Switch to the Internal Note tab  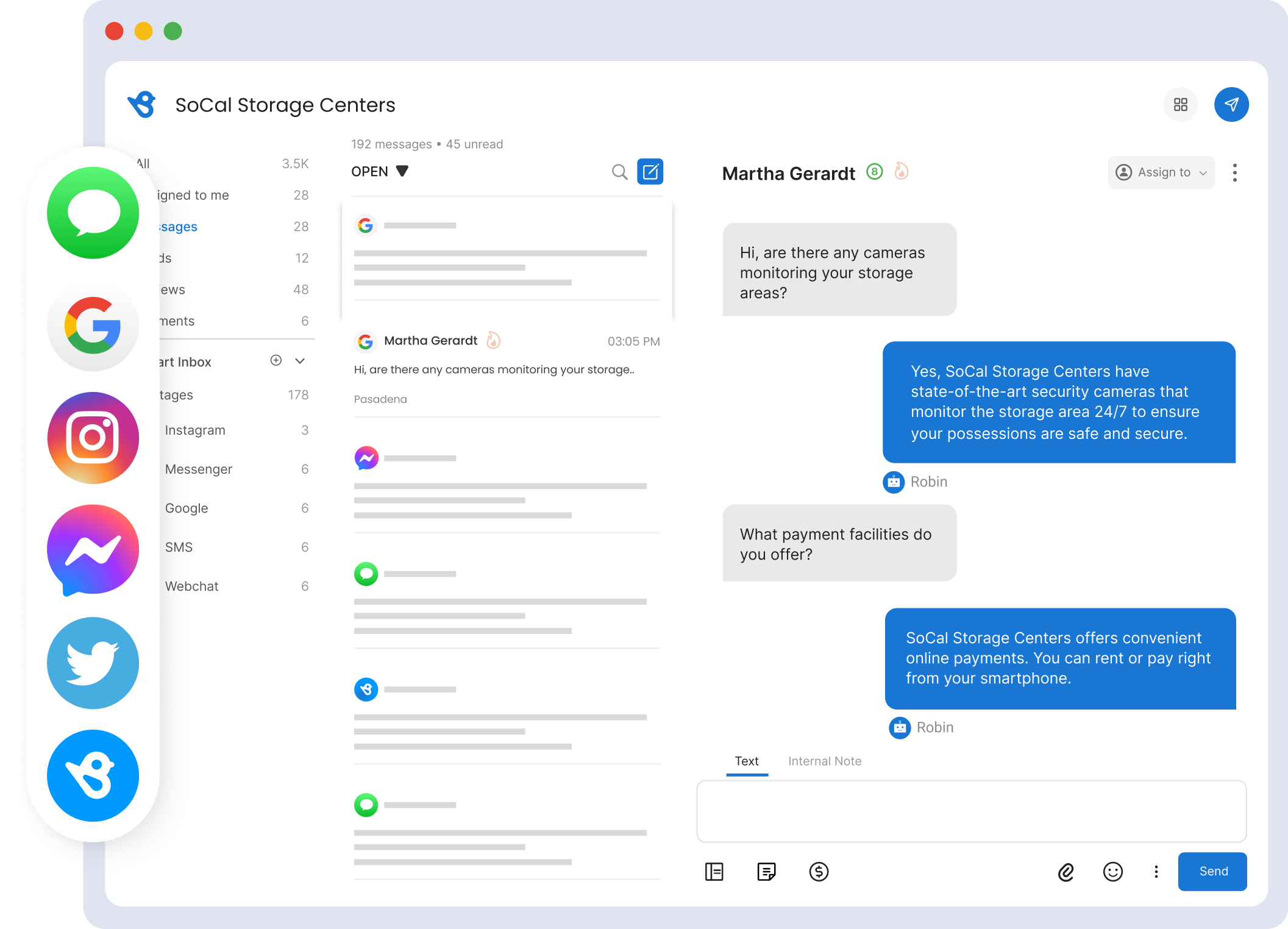824,761
